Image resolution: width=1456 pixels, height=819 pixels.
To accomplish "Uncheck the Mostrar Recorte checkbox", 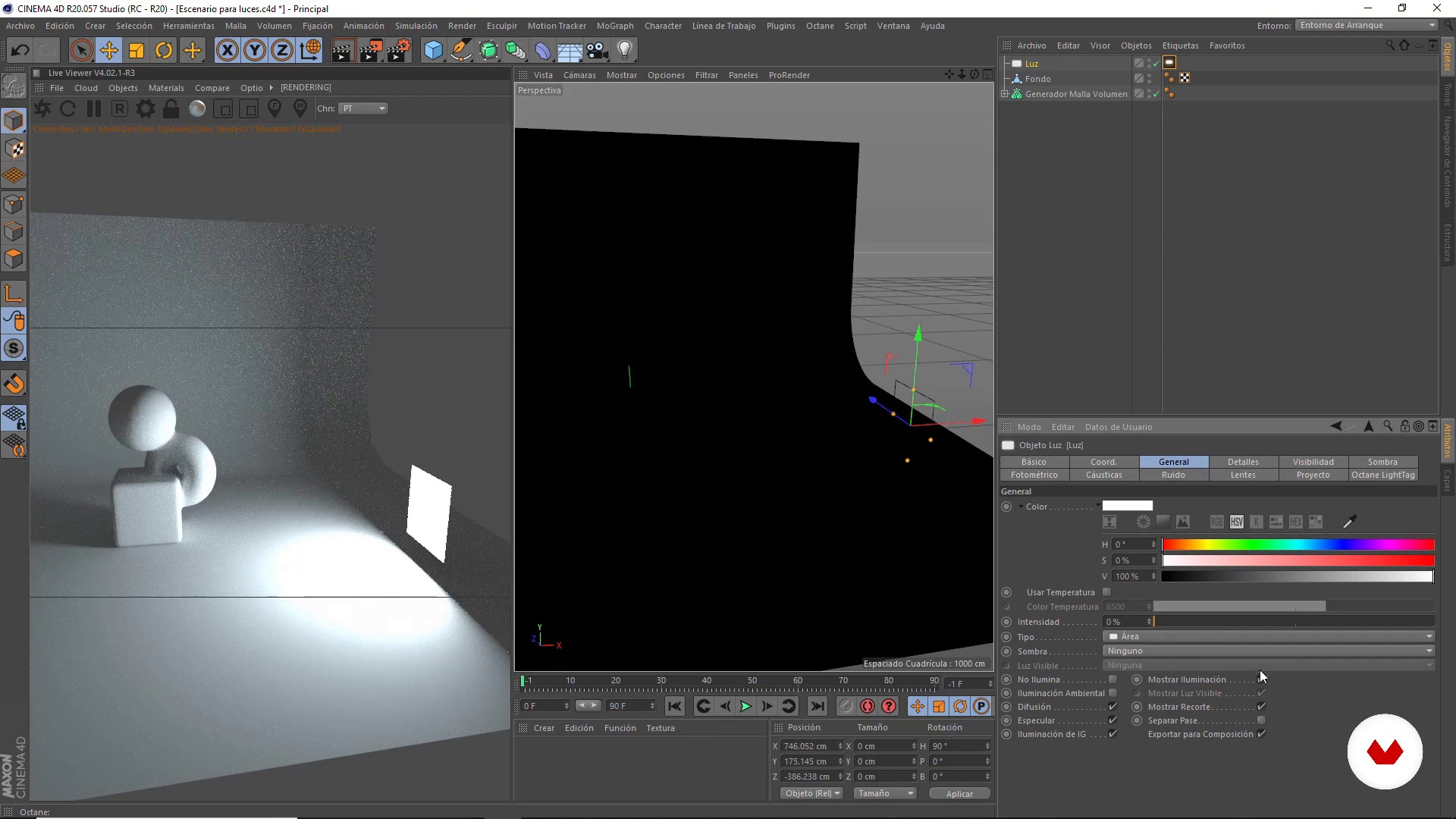I will 1261,707.
